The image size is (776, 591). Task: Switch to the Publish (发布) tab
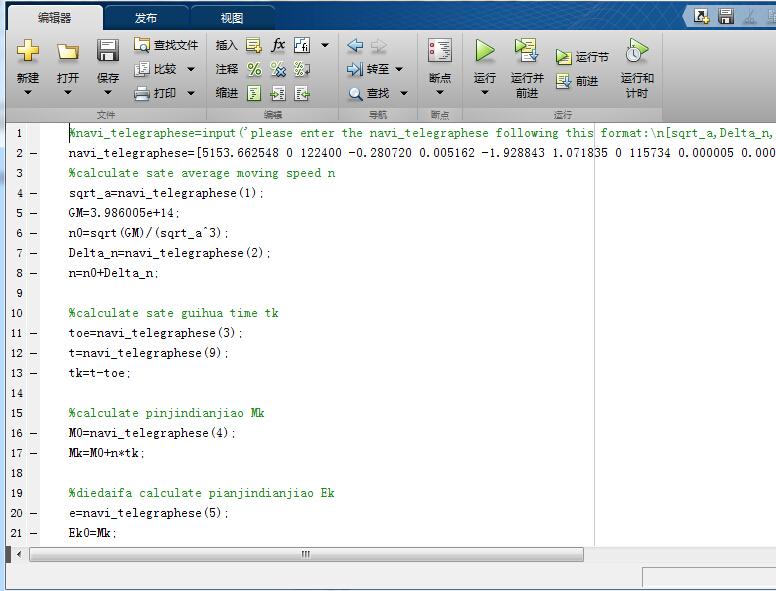pos(146,18)
